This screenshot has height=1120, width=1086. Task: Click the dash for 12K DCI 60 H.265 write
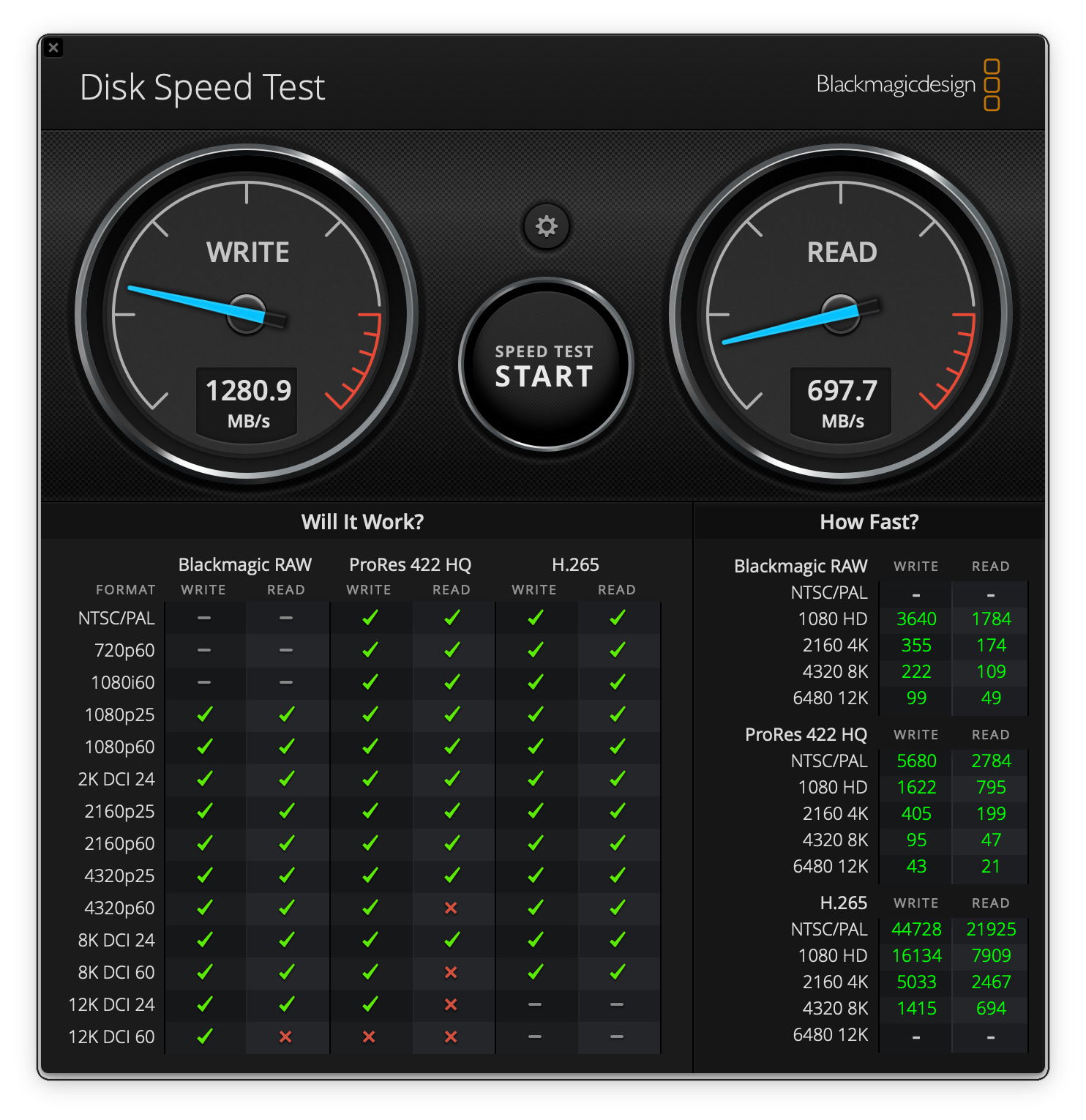(x=536, y=1037)
